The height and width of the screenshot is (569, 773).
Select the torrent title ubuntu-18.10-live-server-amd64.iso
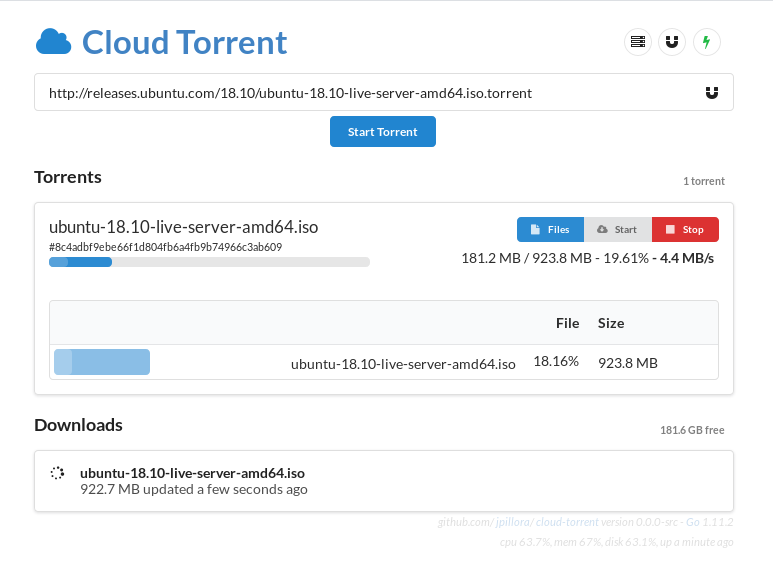183,227
